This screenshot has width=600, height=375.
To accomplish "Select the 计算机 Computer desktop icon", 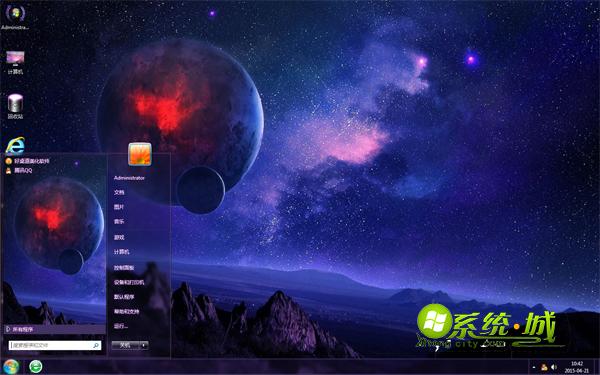I will click(x=15, y=62).
